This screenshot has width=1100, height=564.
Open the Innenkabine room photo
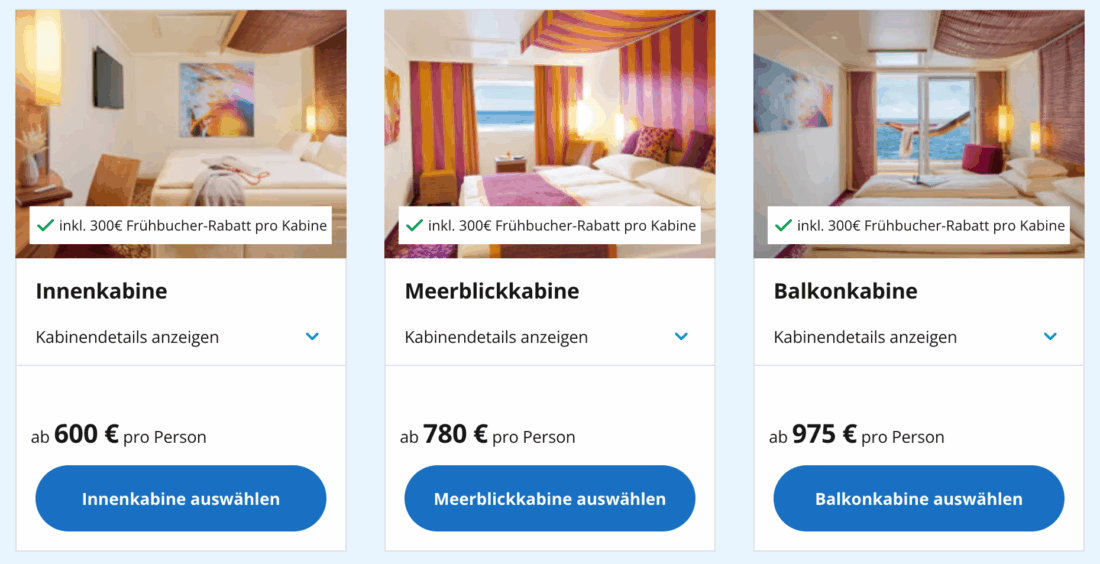[x=180, y=110]
